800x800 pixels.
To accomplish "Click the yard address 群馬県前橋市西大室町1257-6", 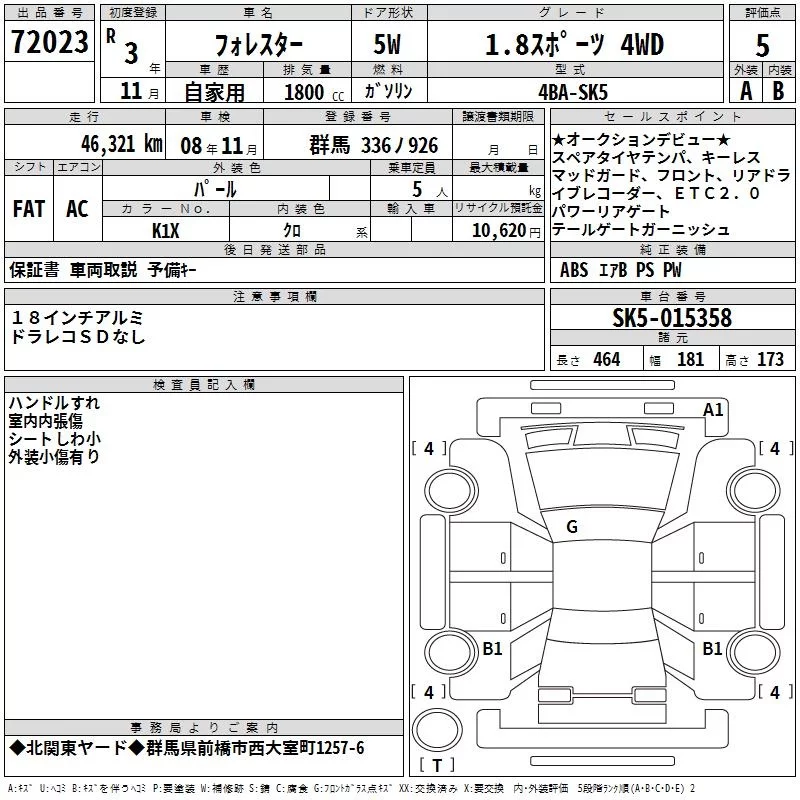I will point(255,748).
